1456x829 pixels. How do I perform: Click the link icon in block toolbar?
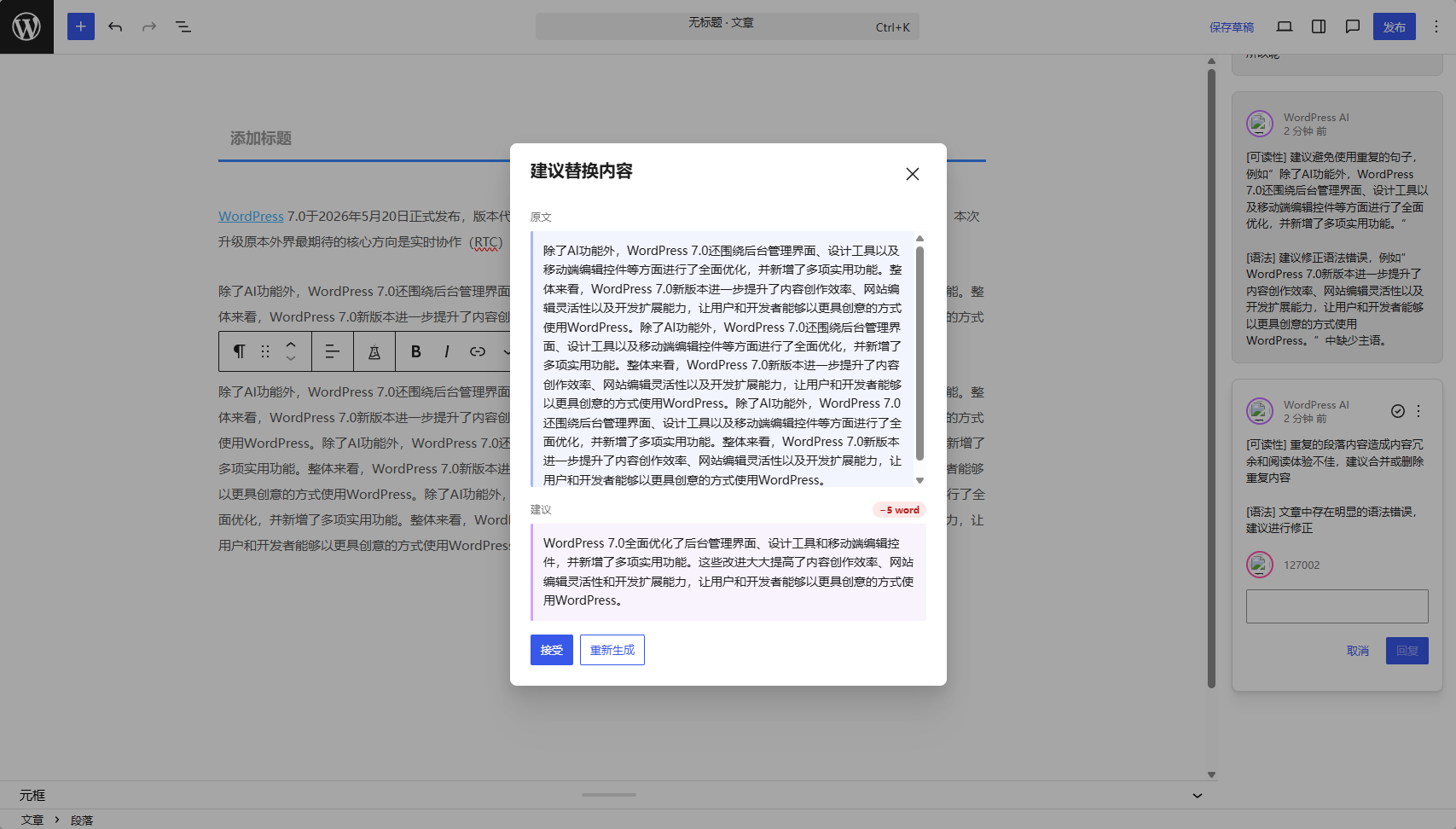click(x=478, y=351)
